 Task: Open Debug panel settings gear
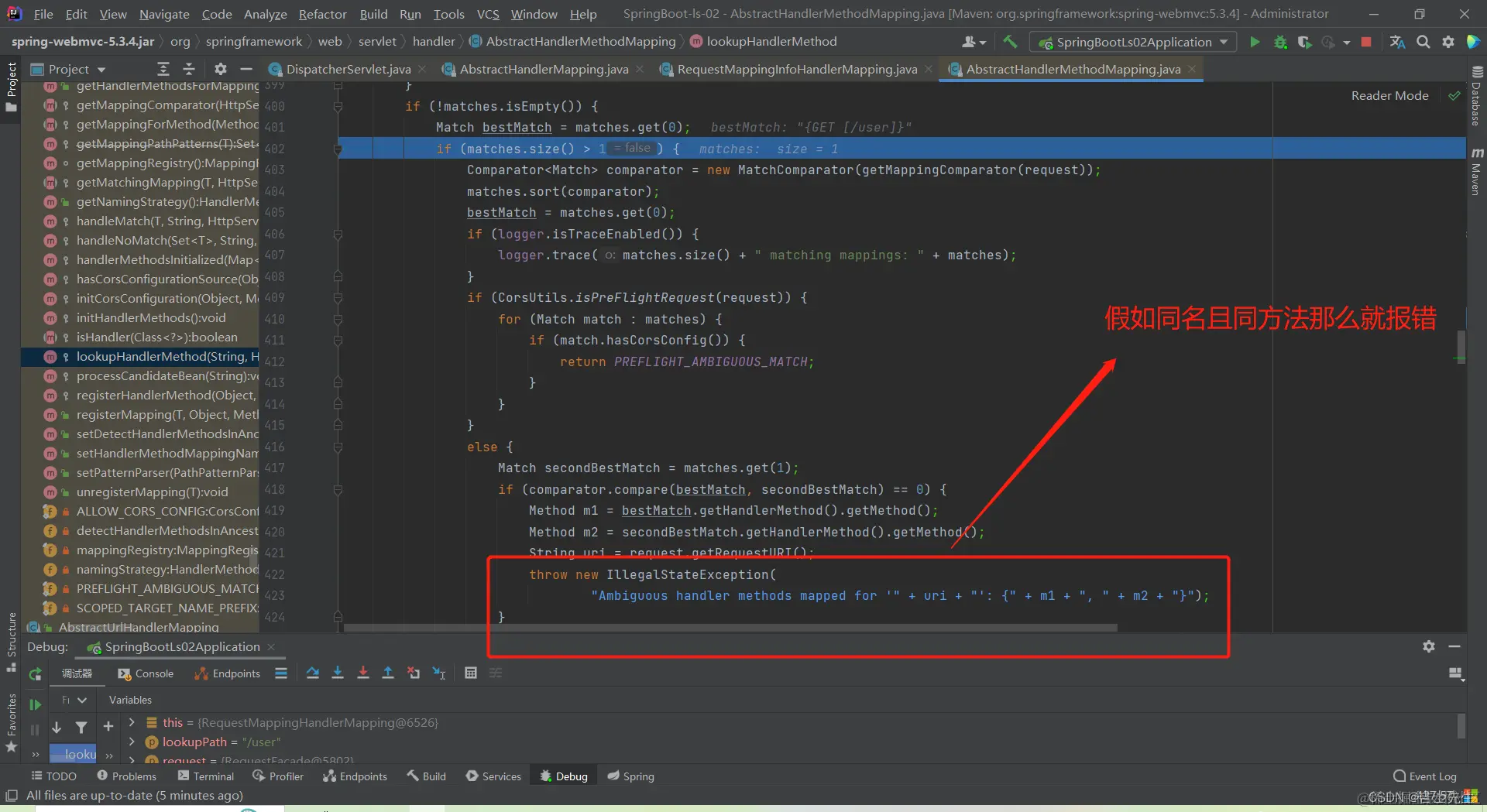point(1429,646)
